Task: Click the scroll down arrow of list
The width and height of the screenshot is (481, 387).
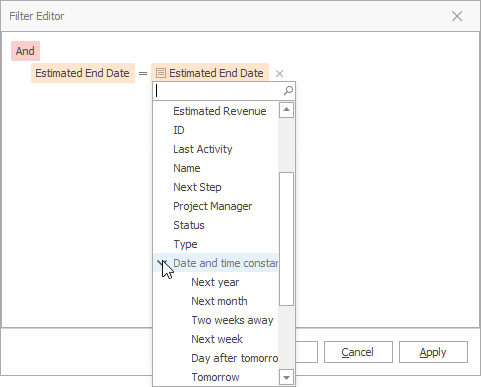Action: click(x=286, y=377)
